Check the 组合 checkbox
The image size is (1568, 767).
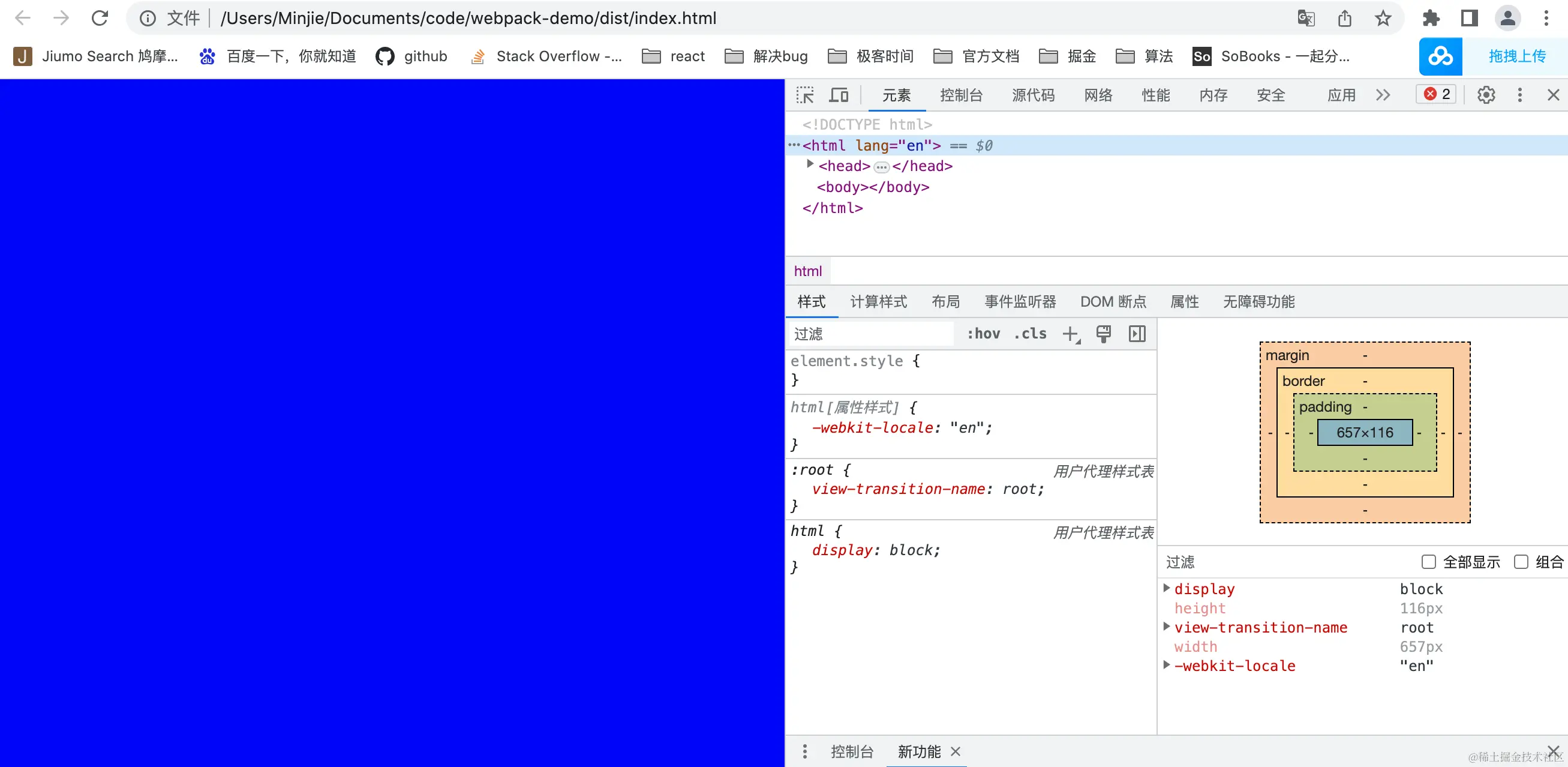pos(1521,562)
